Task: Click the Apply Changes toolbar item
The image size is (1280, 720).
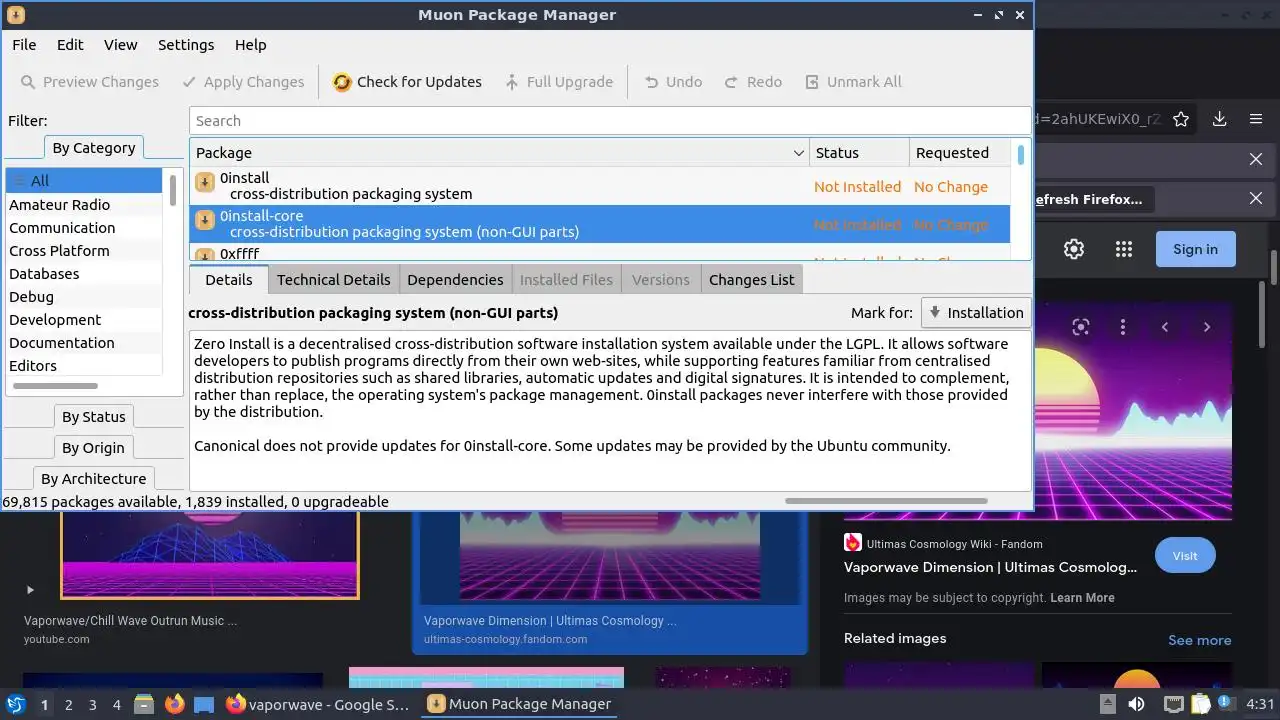Action: pos(243,82)
